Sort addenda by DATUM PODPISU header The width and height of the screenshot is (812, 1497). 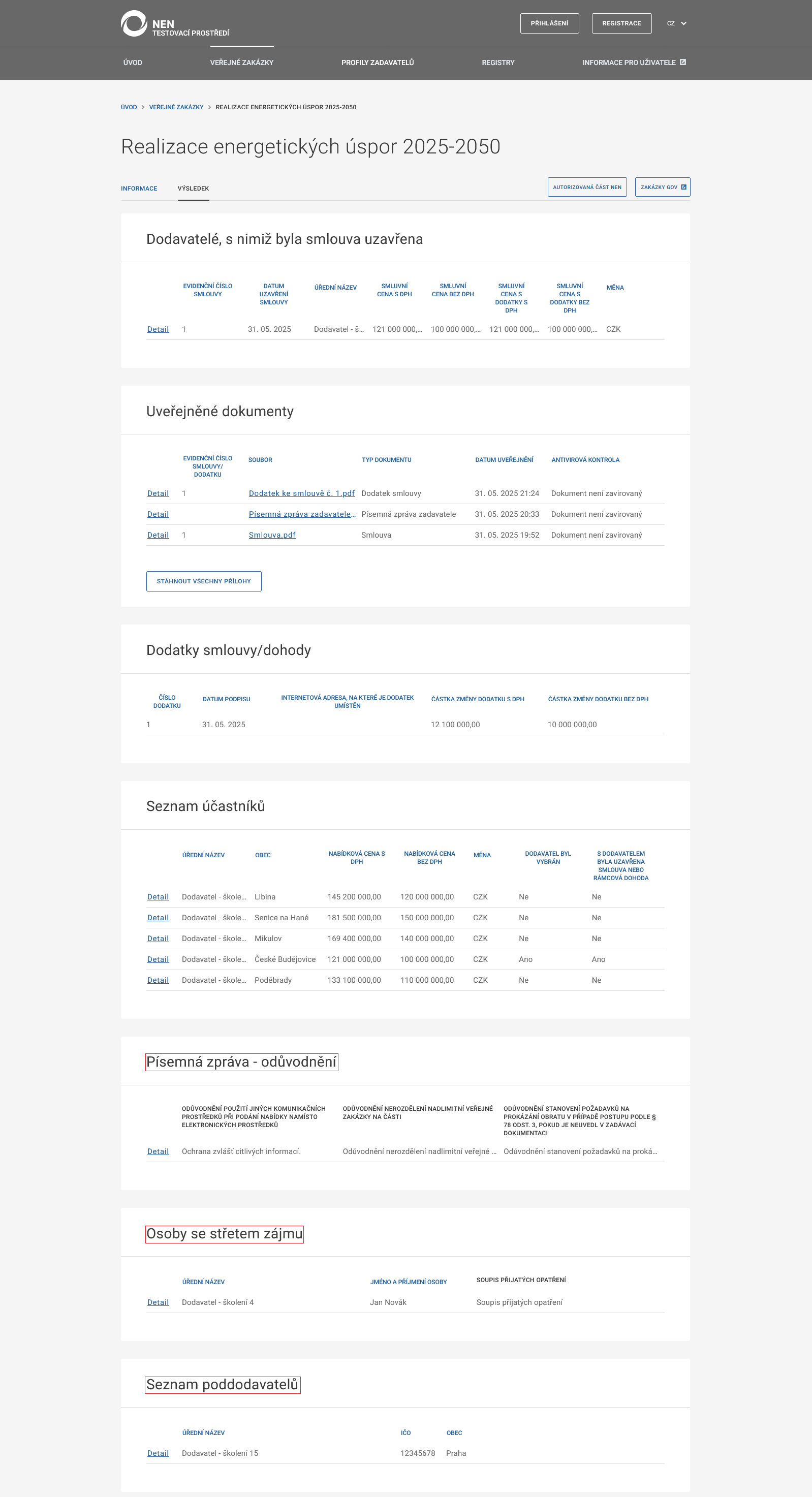click(226, 699)
